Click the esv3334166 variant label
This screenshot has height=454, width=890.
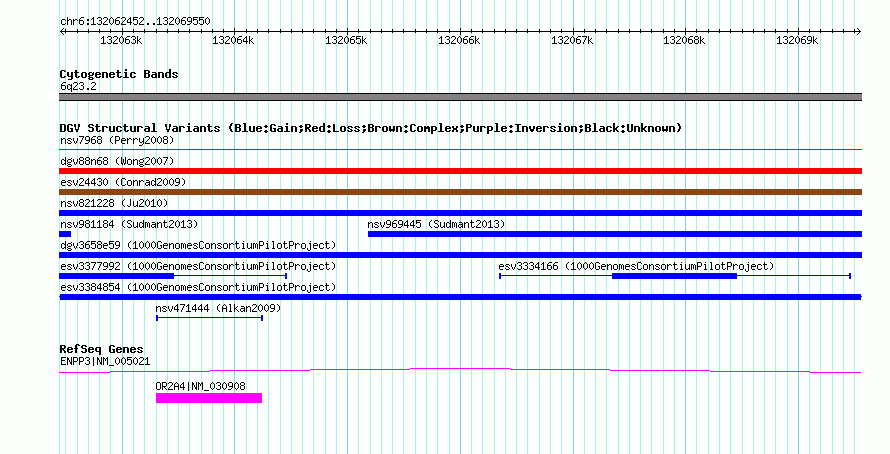tap(636, 266)
